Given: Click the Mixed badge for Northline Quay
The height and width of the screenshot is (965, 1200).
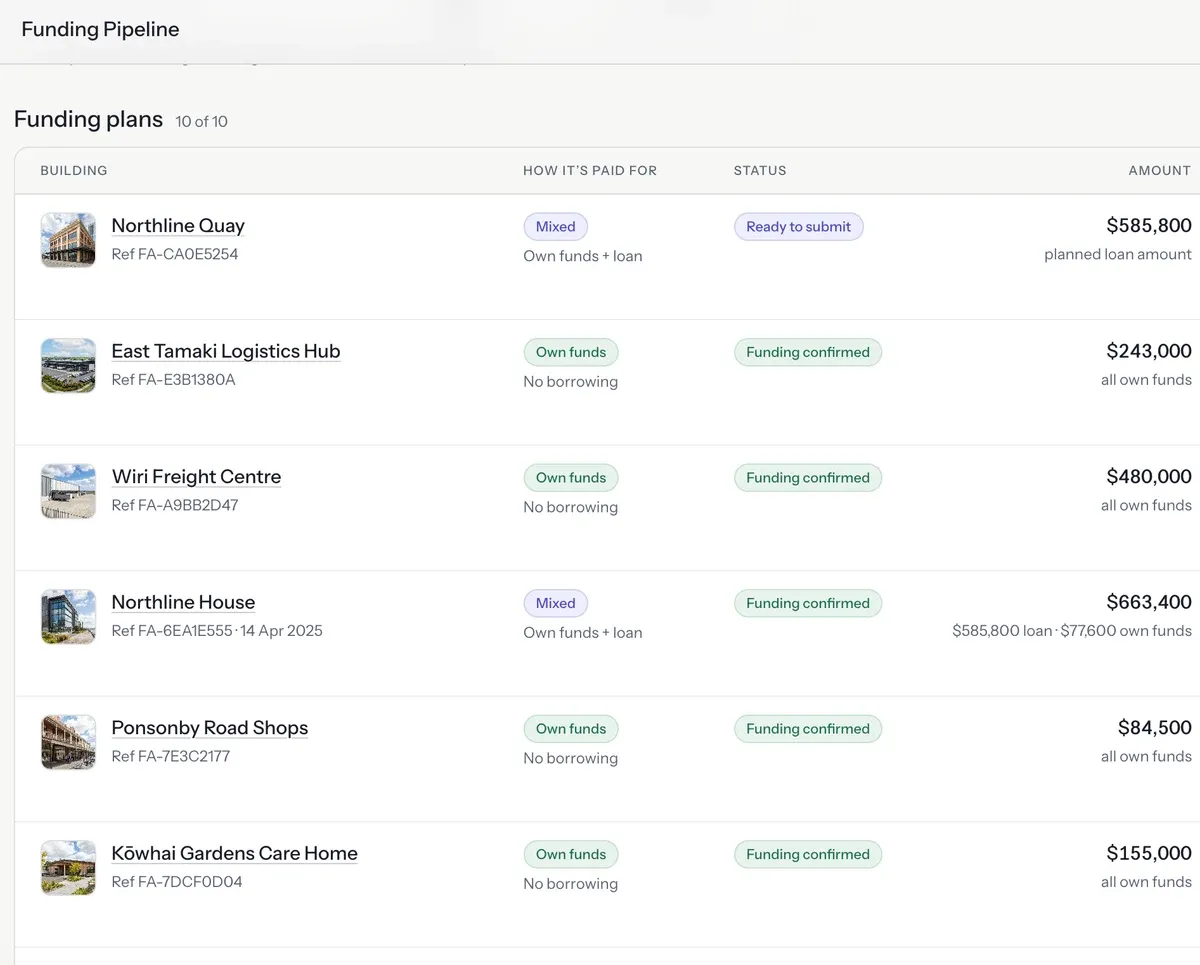Looking at the screenshot, I should (x=556, y=227).
